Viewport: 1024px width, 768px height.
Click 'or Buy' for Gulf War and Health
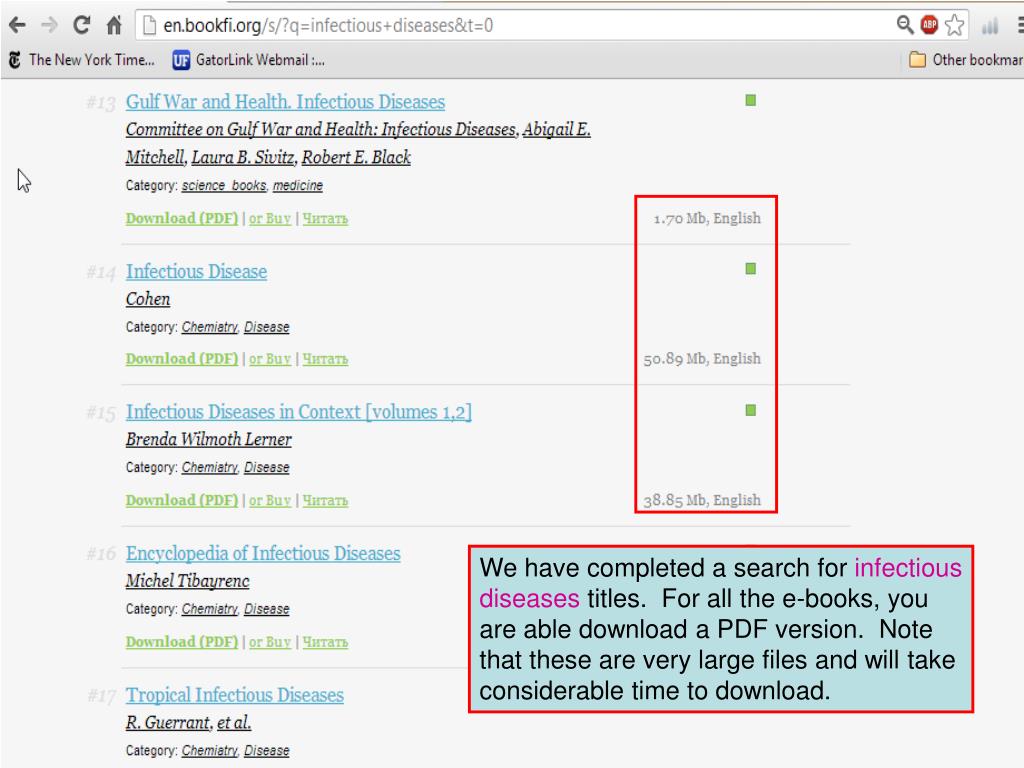tap(270, 219)
